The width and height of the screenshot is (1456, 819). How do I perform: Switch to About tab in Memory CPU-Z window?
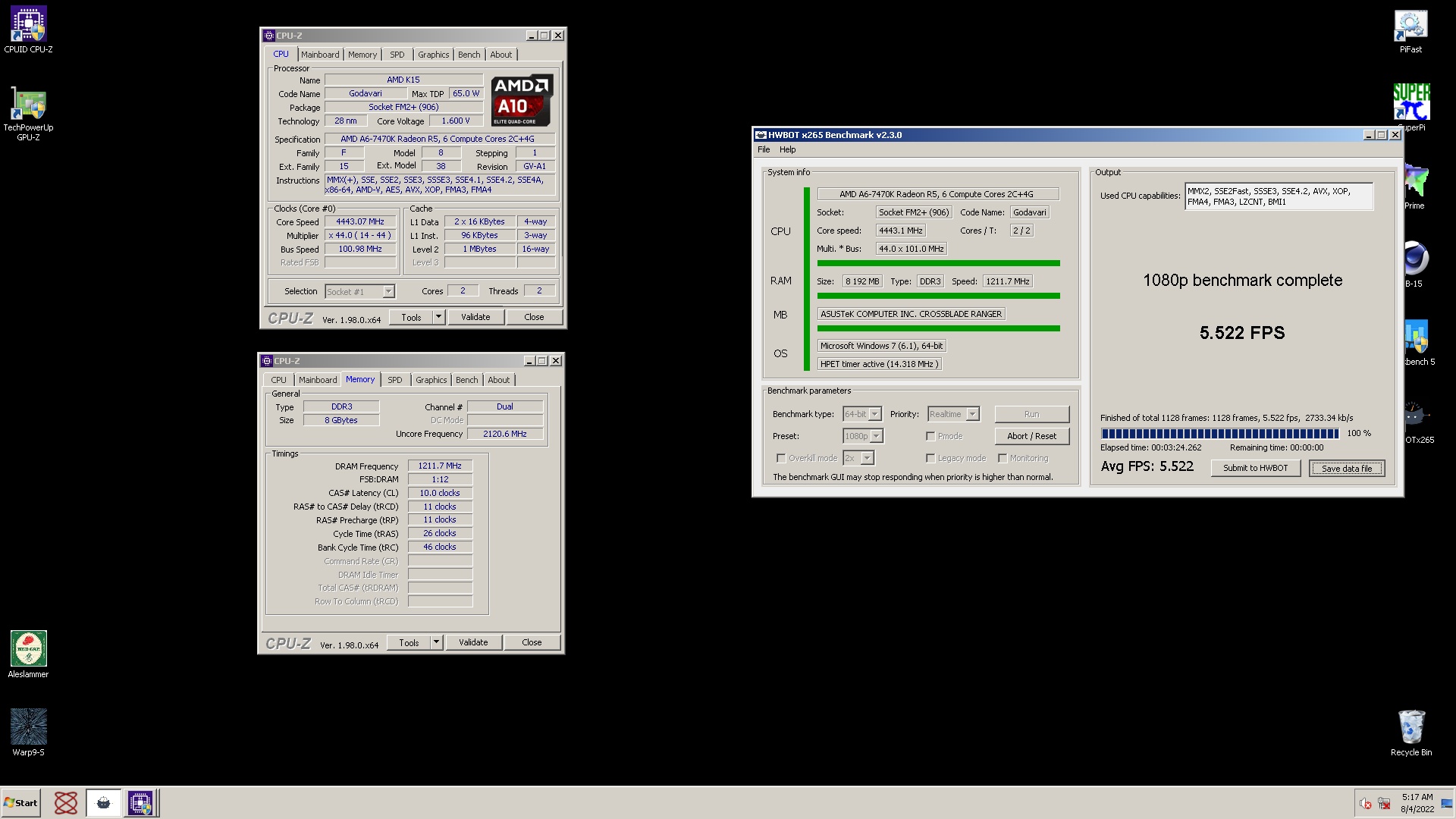coord(499,380)
